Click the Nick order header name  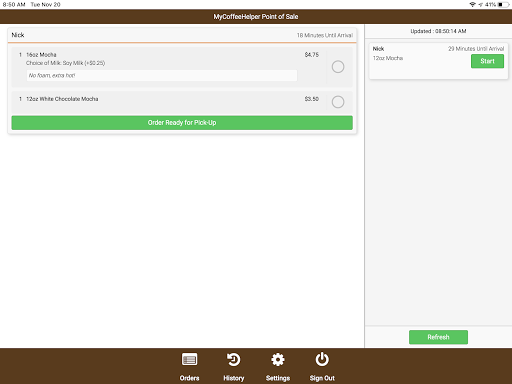(18, 35)
